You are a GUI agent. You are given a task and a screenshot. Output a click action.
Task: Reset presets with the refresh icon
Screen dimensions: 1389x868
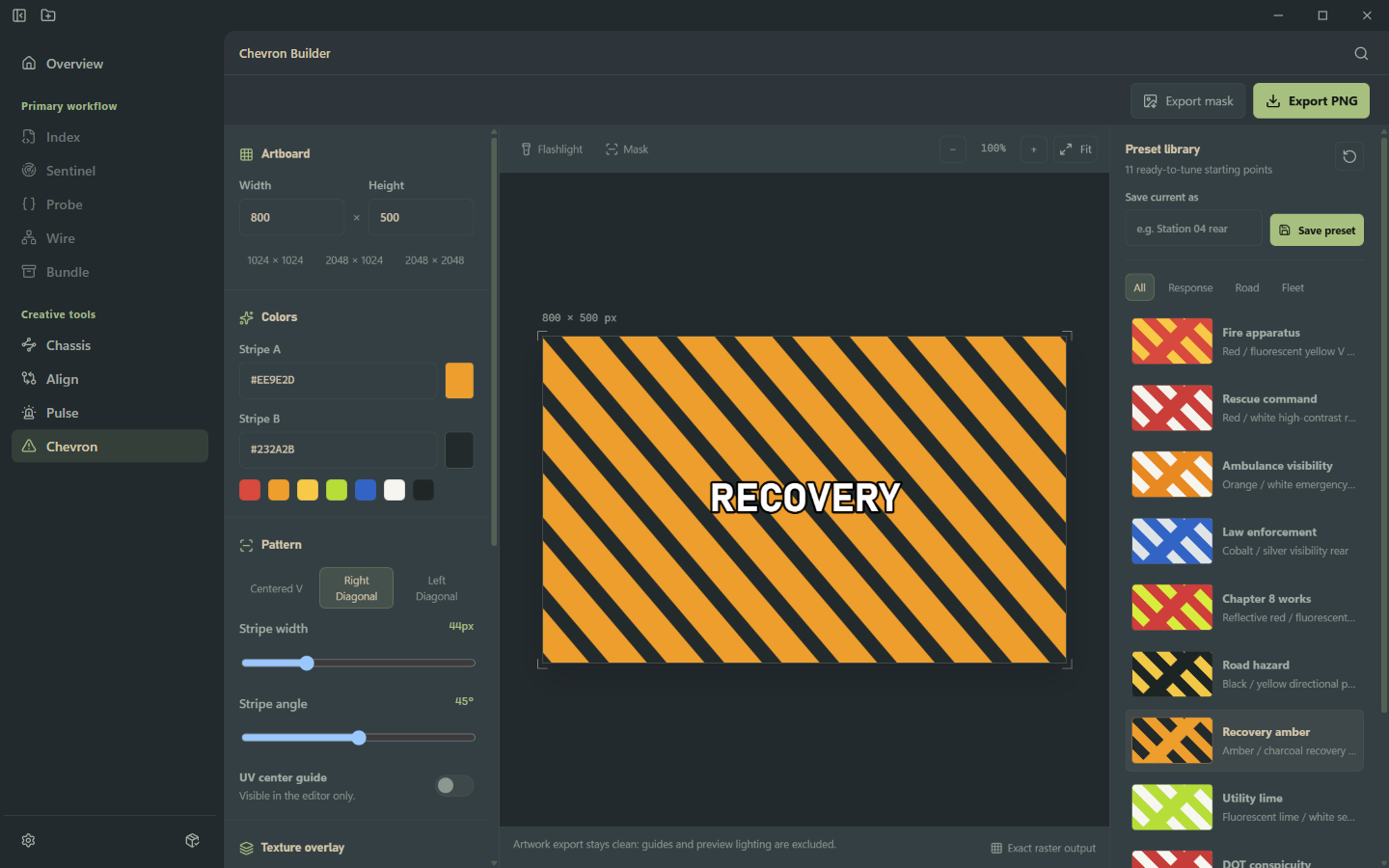click(x=1349, y=156)
